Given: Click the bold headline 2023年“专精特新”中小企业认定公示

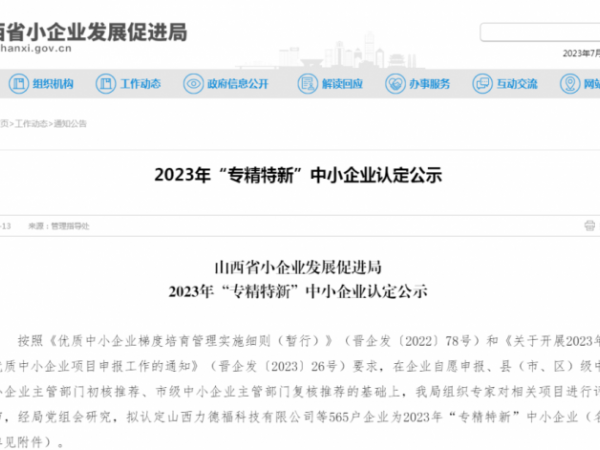Looking at the screenshot, I should (298, 176).
